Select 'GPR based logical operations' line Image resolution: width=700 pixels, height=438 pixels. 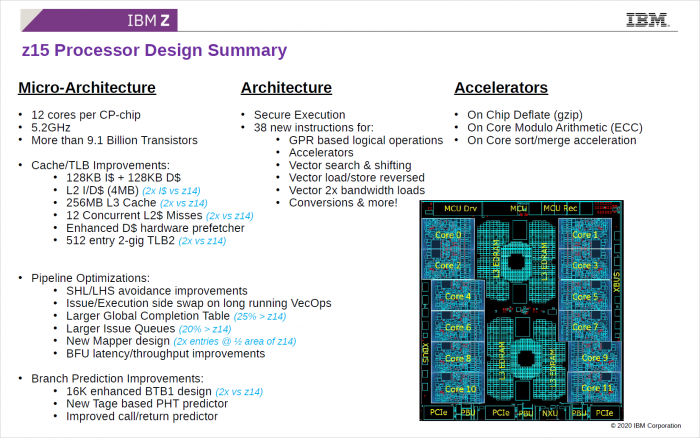[x=366, y=140]
